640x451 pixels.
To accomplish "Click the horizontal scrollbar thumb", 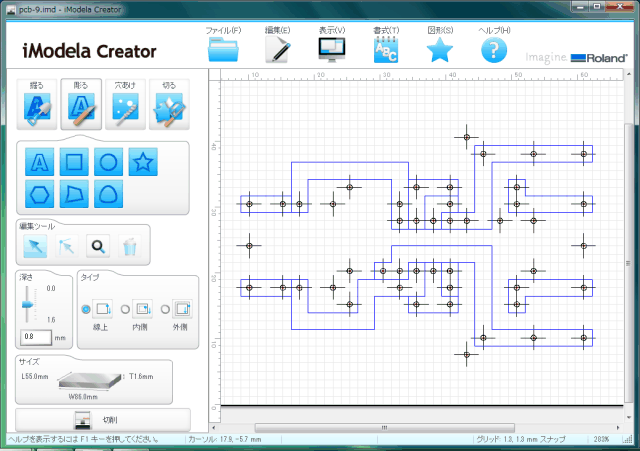I will [x=384, y=428].
